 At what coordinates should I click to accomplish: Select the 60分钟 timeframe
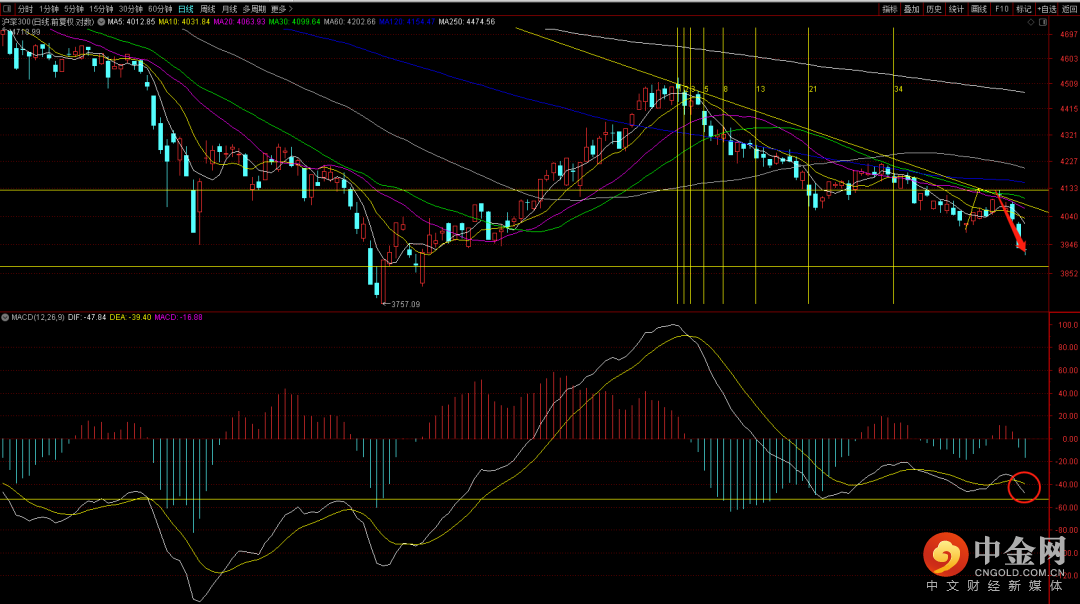160,8
